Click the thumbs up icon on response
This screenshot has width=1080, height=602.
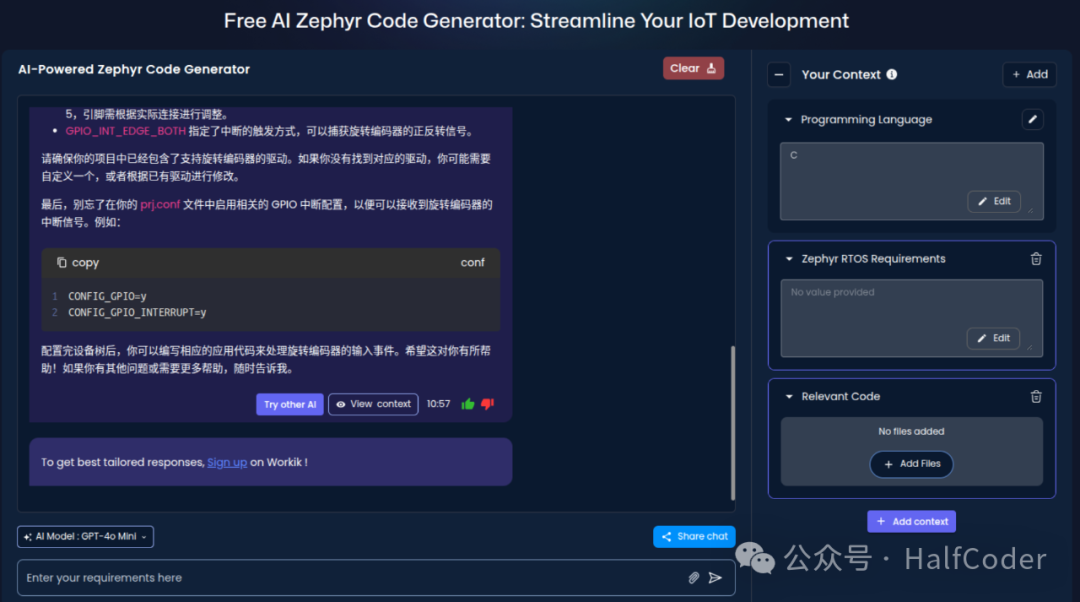pyautogui.click(x=468, y=404)
